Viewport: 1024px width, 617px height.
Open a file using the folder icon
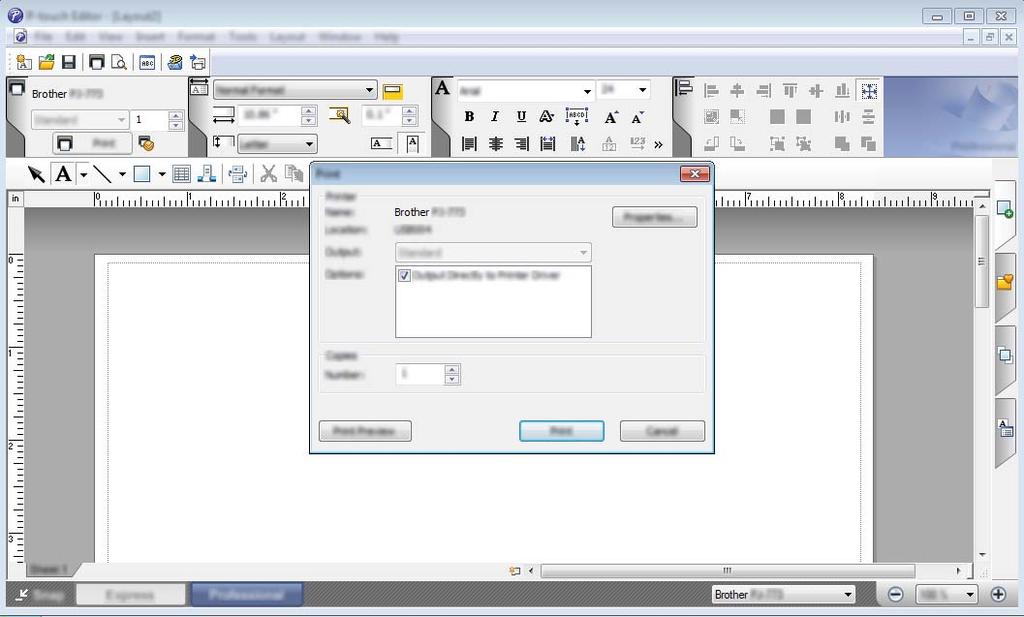pos(46,62)
